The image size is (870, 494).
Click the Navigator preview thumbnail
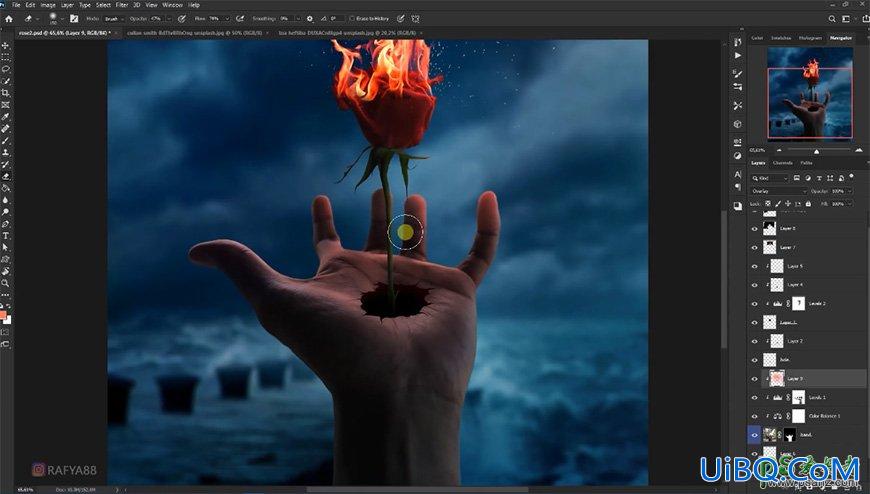(810, 92)
